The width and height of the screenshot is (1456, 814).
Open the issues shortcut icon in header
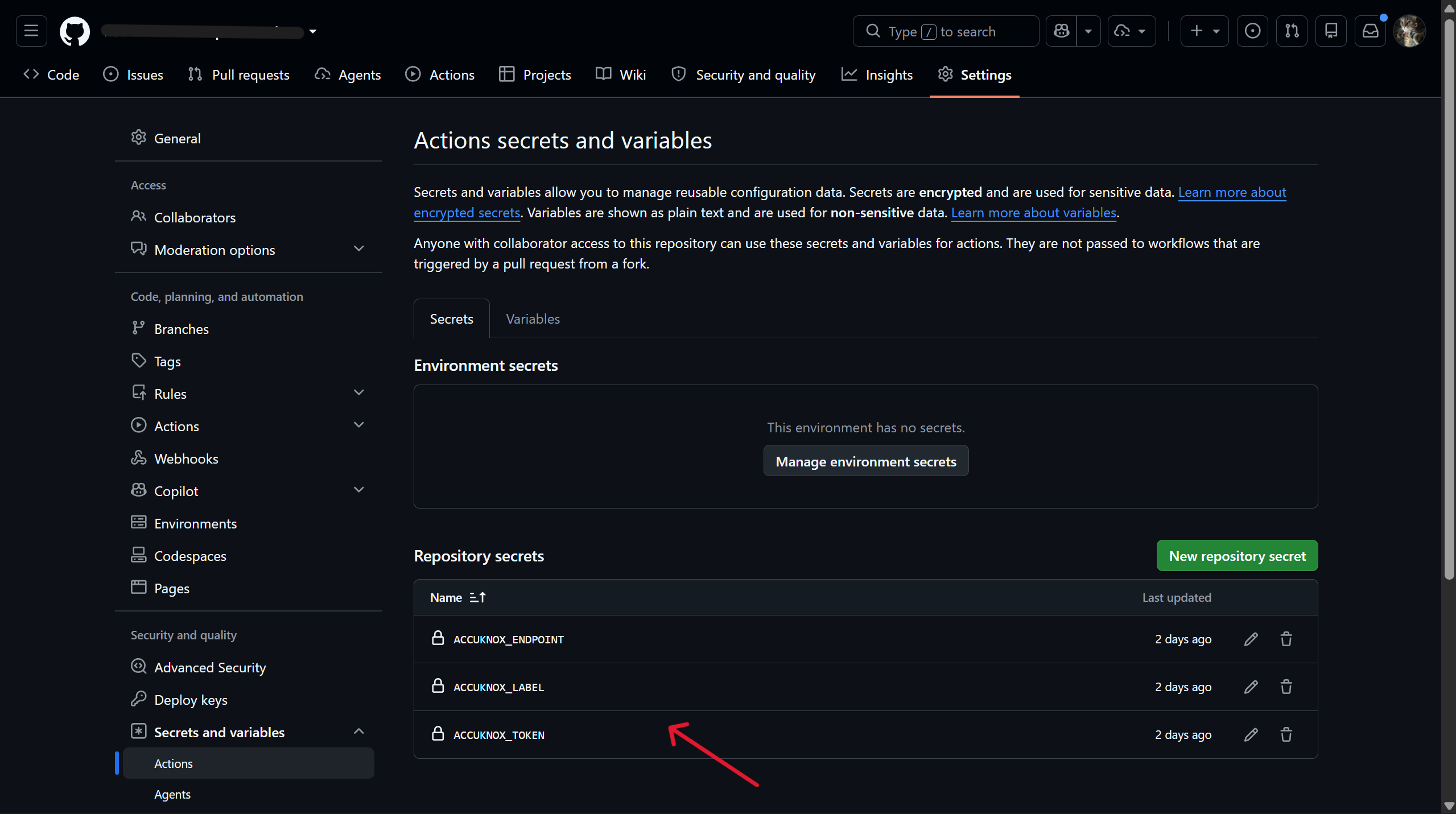1252,31
